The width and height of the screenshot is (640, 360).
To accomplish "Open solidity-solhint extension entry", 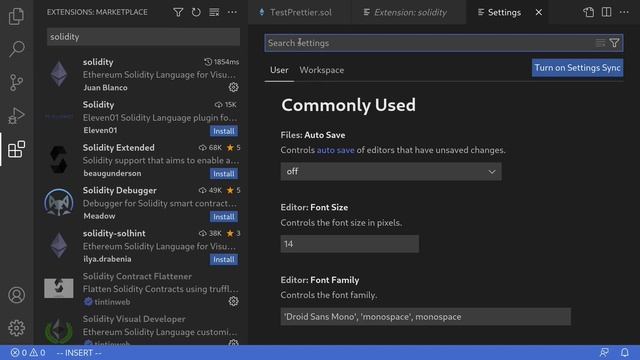I will 141,246.
